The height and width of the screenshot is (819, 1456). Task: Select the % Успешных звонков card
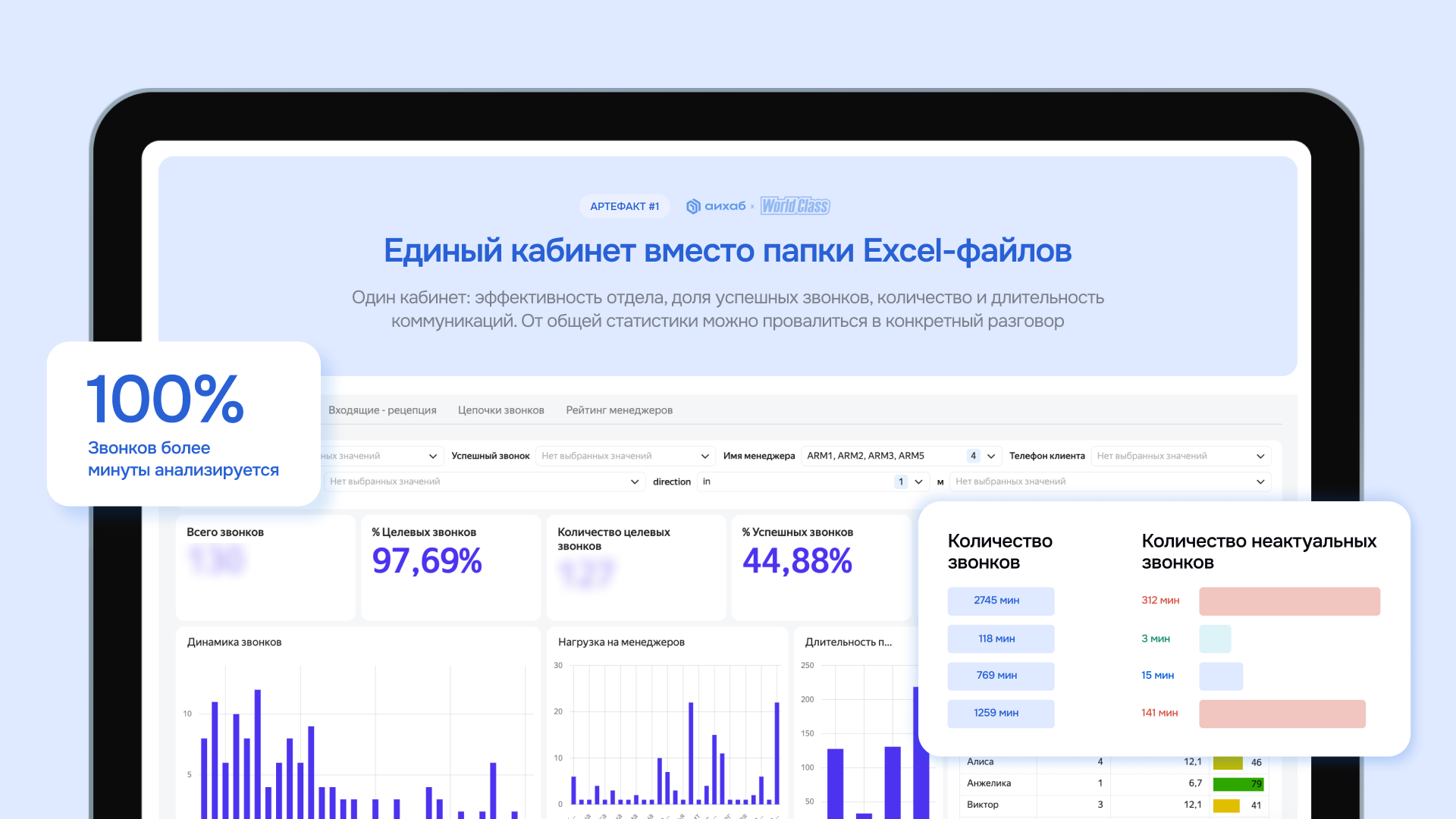pos(821,567)
